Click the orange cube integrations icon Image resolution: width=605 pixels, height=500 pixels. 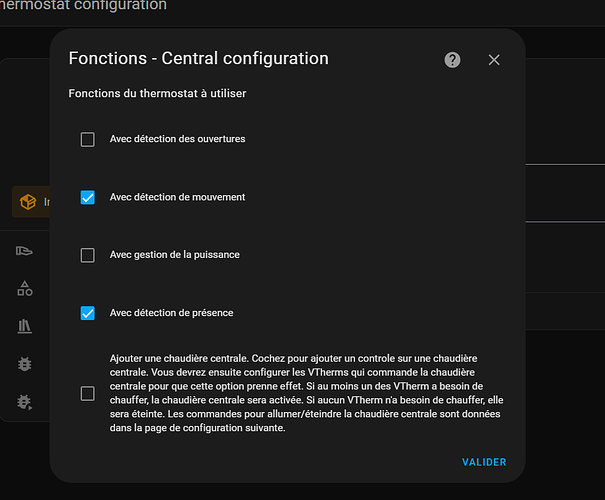pos(28,202)
